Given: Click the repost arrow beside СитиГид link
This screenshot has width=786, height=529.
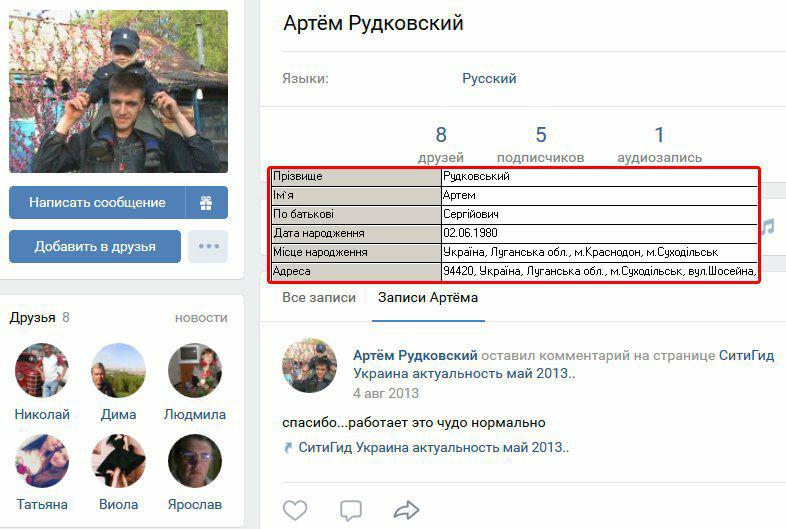Looking at the screenshot, I should pos(288,447).
